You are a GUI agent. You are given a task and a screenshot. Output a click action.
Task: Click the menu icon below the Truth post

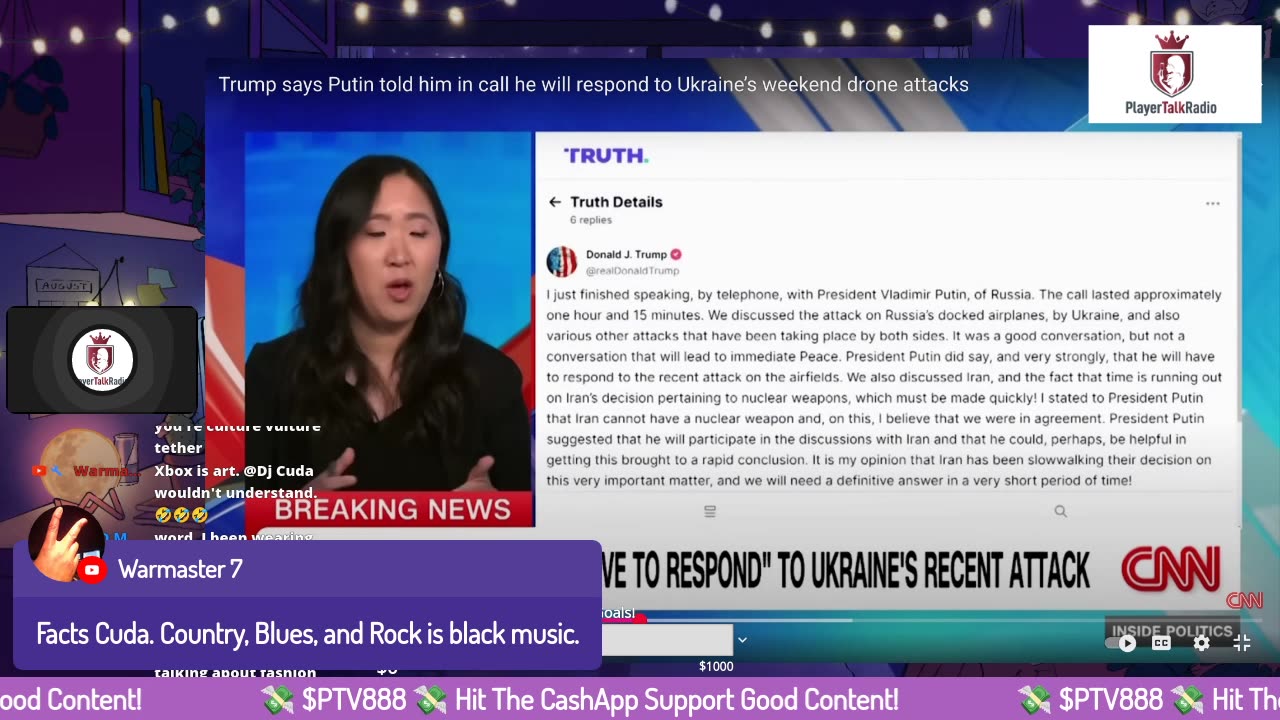(710, 511)
